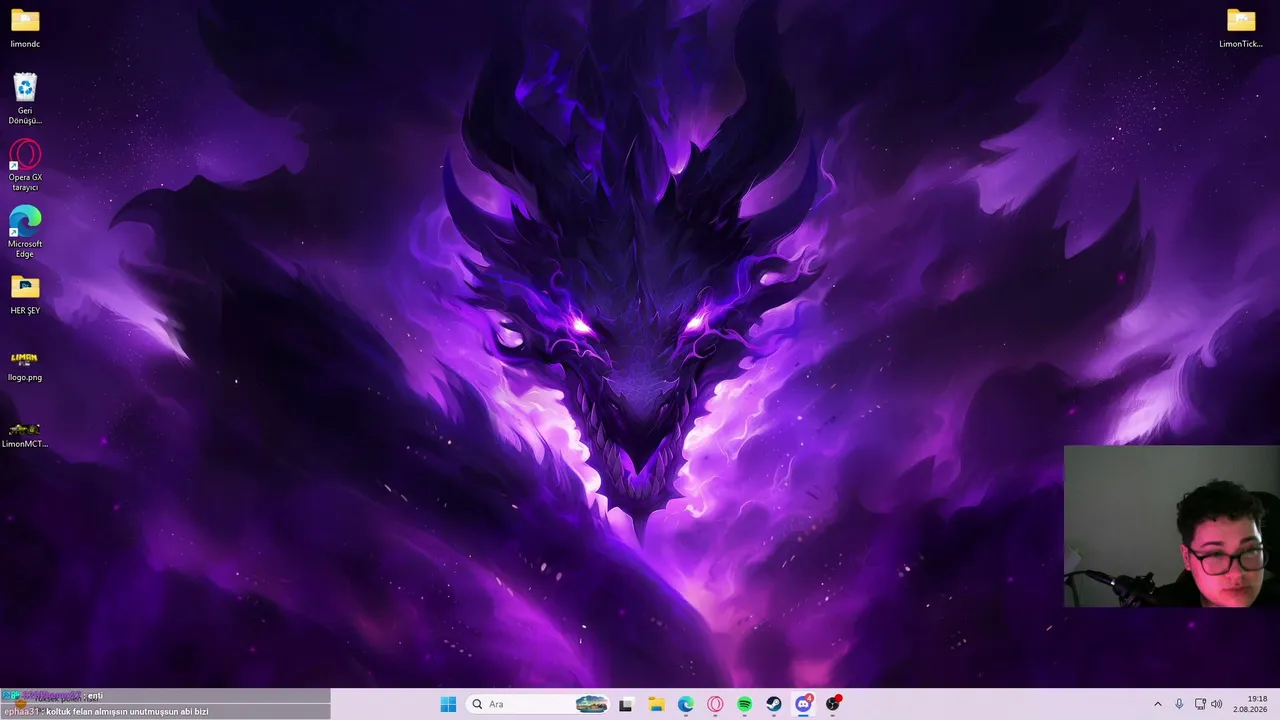The image size is (1280, 720).
Task: Switch to Discord in the taskbar
Action: [803, 704]
